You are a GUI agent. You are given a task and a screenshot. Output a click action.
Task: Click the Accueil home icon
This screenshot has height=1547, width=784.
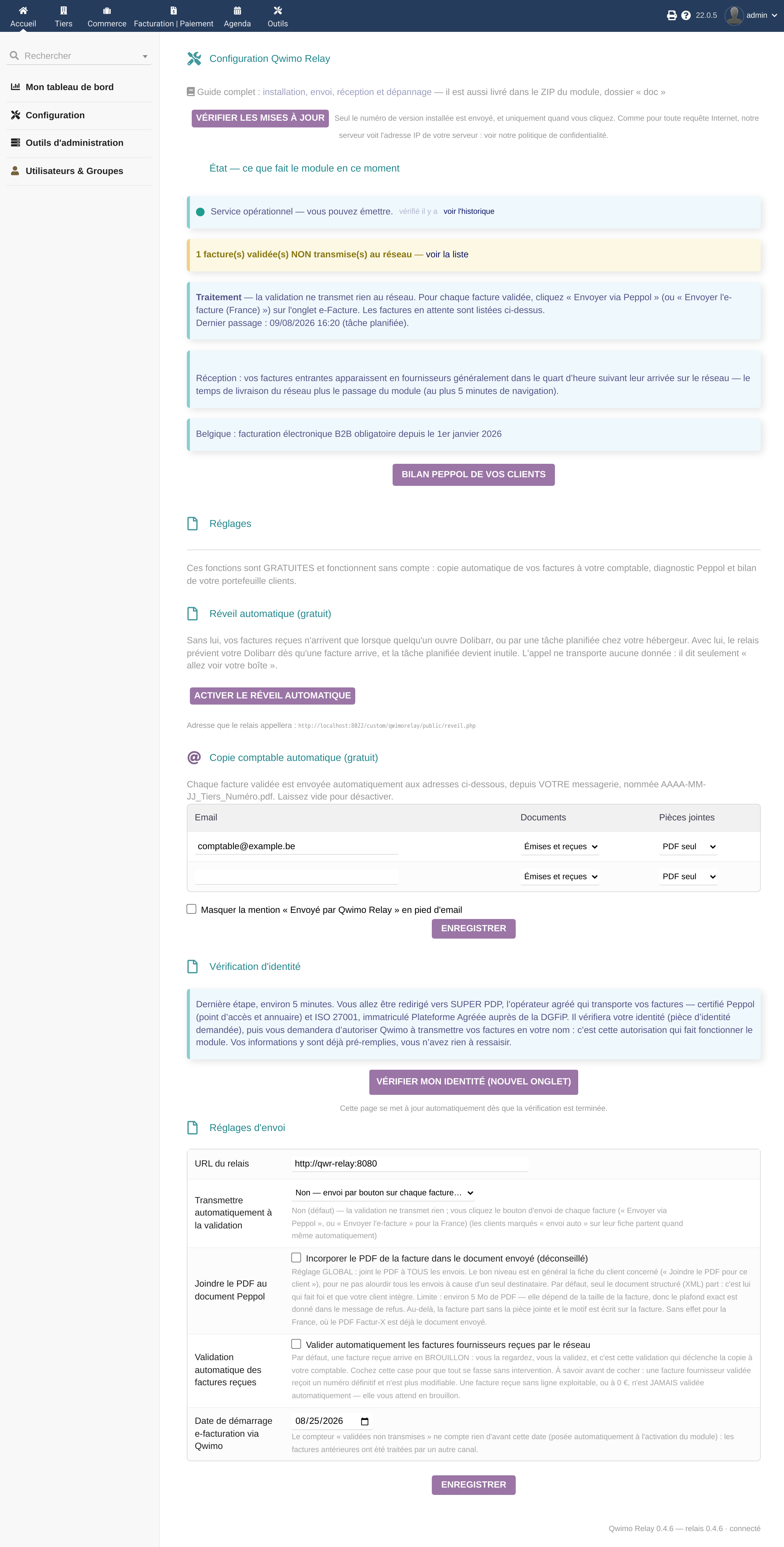pos(23,10)
